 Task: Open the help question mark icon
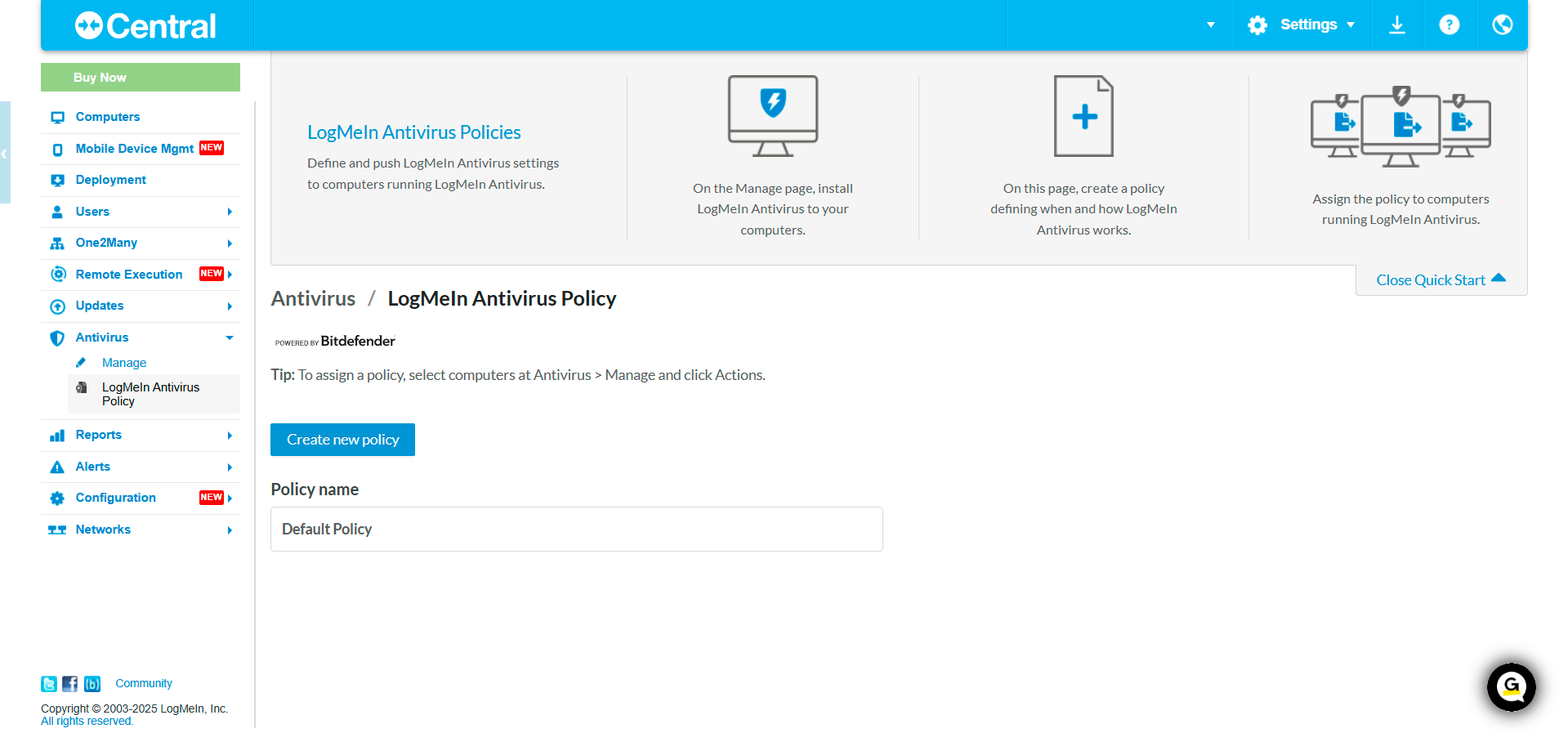click(1450, 25)
